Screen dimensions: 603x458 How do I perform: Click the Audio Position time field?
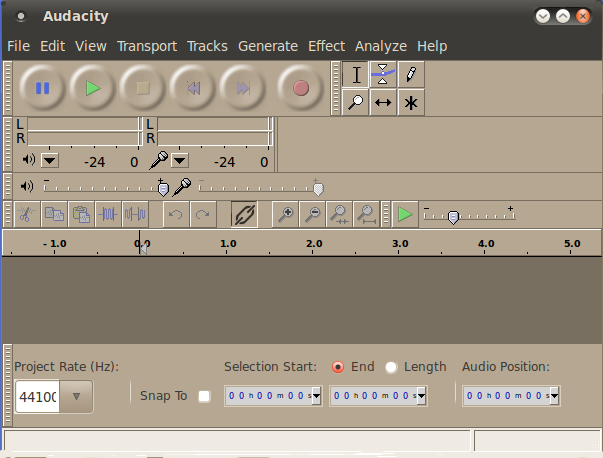tap(506, 396)
